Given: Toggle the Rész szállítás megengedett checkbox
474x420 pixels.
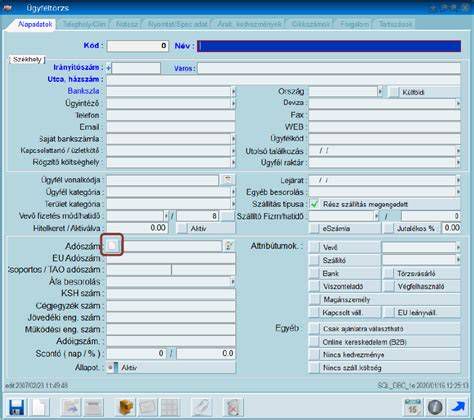Looking at the screenshot, I should point(314,204).
